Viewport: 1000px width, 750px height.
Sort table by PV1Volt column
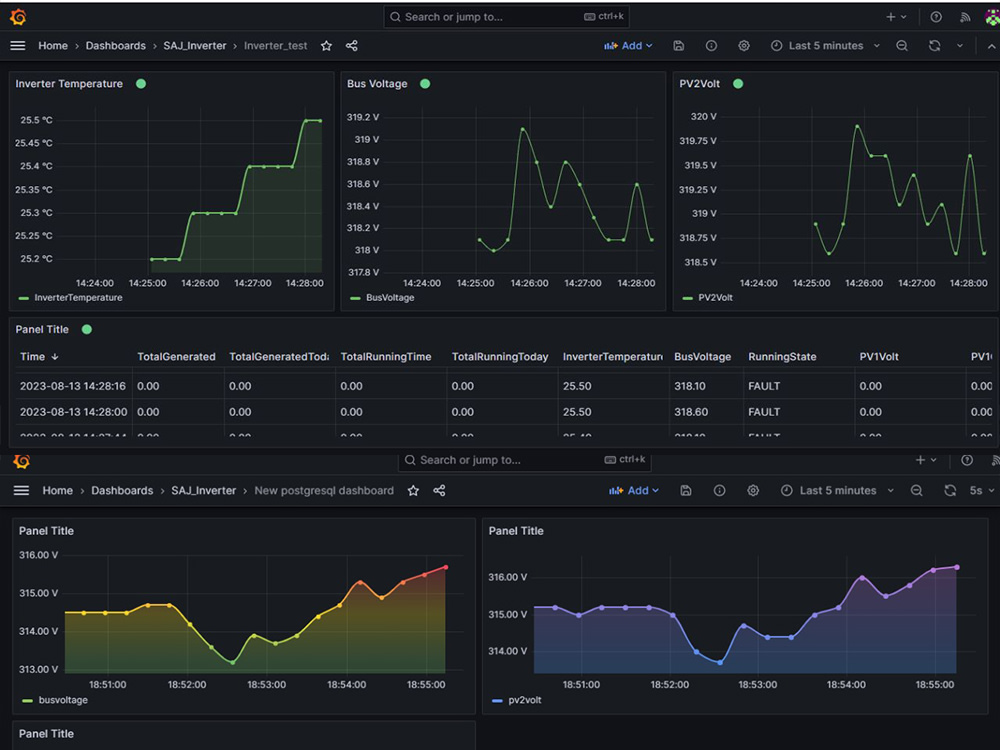tap(879, 357)
